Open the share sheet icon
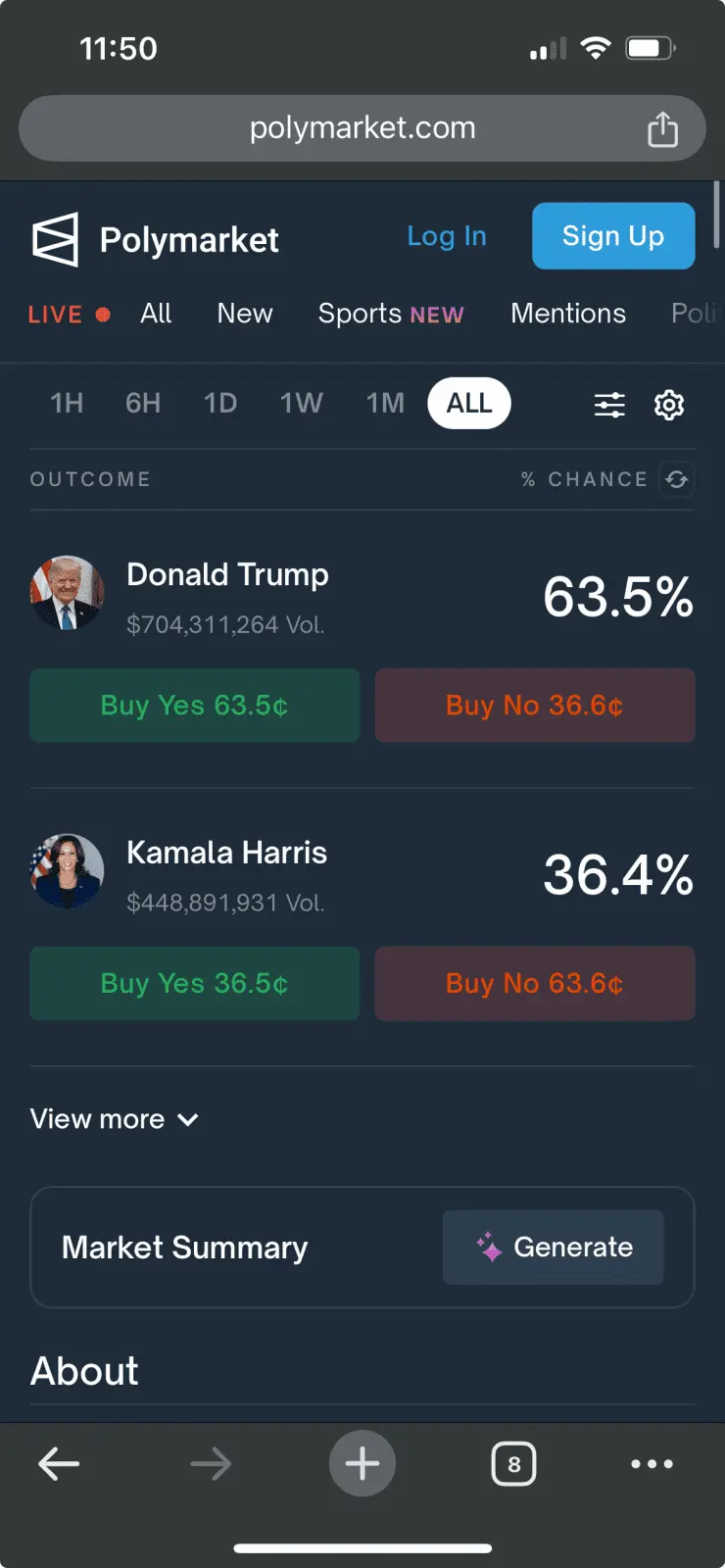This screenshot has height=1568, width=725. pos(663,129)
